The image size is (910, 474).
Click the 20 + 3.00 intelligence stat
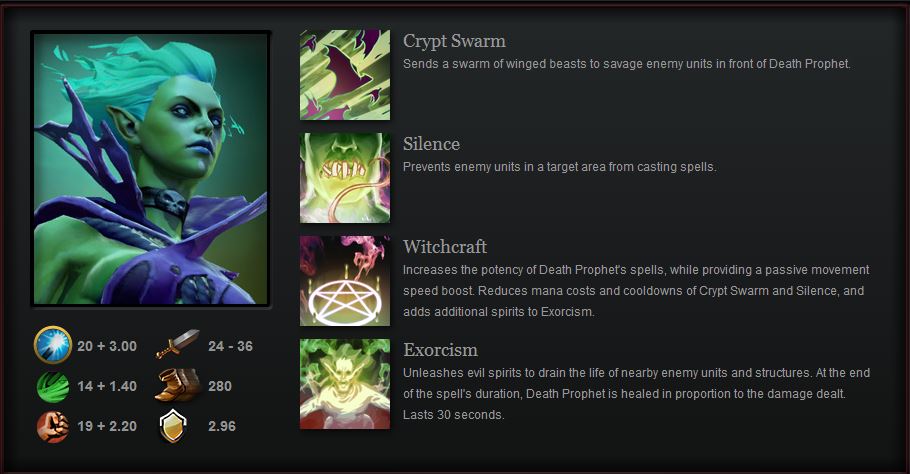[107, 346]
